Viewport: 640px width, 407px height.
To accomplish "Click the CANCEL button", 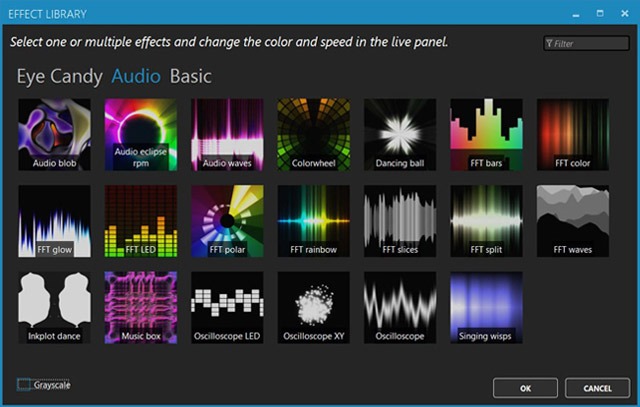I will tap(598, 388).
